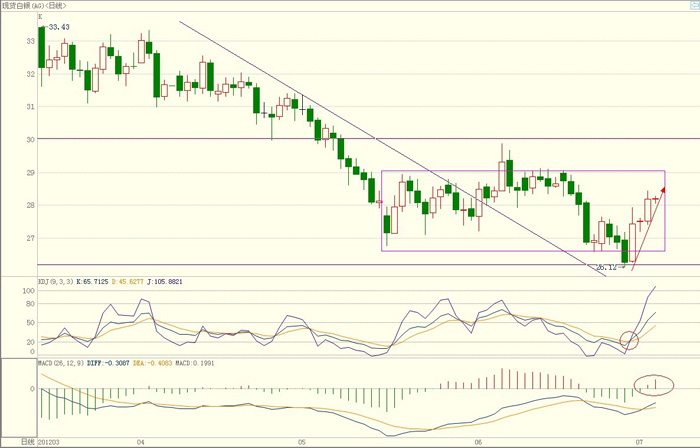The image size is (700, 448).
Task: Click the 06 month label on time axis
Action: pos(479,442)
